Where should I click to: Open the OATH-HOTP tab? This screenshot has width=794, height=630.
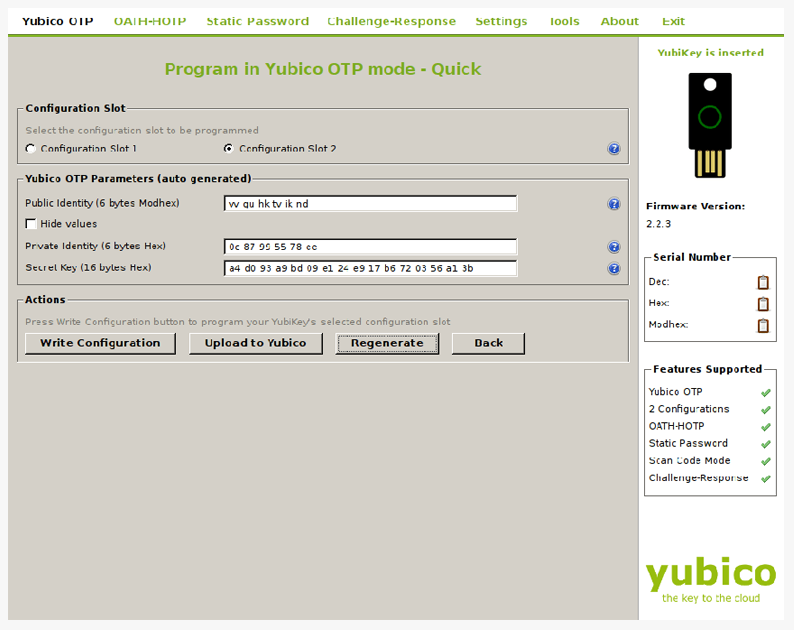point(150,21)
